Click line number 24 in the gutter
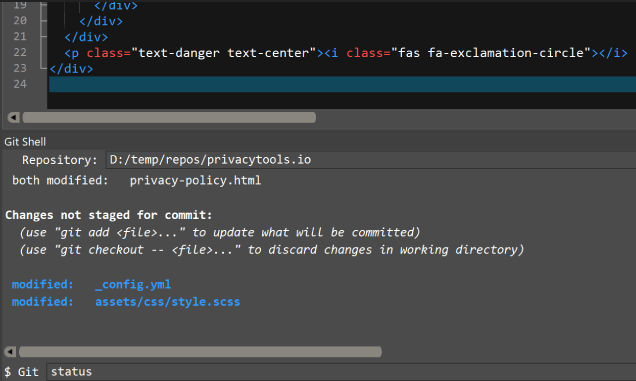This screenshot has width=636, height=381. (20, 84)
